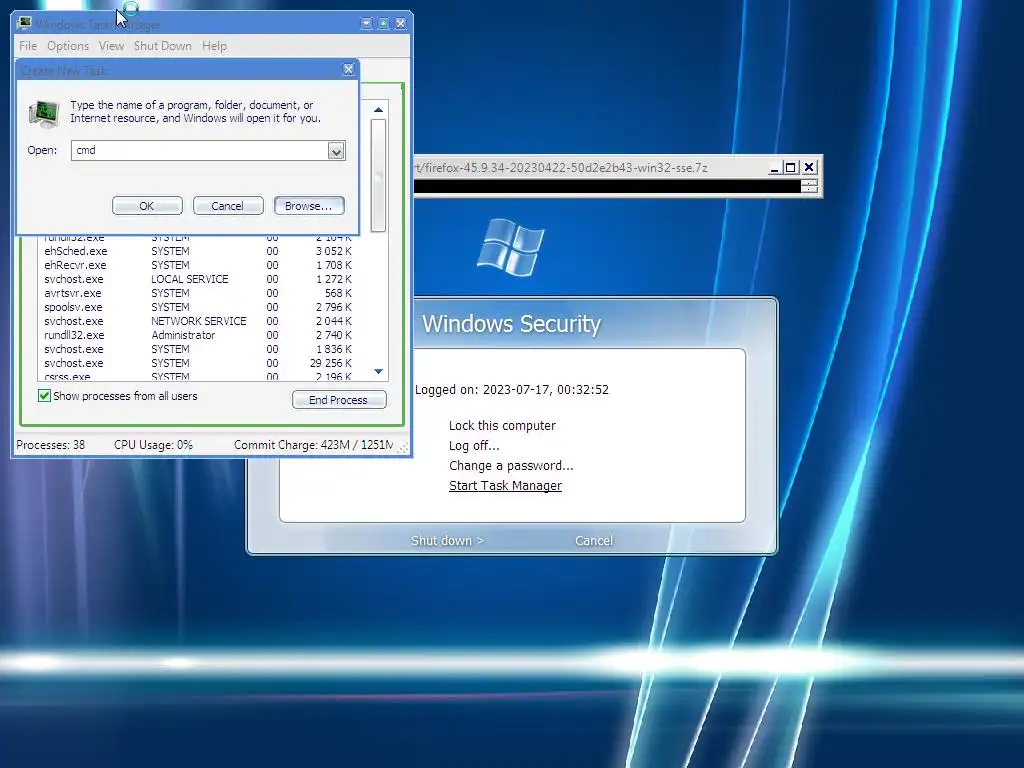Select svchost.exe LOCAL SERVICE row
Viewport: 1024px width, 768px height.
198,279
